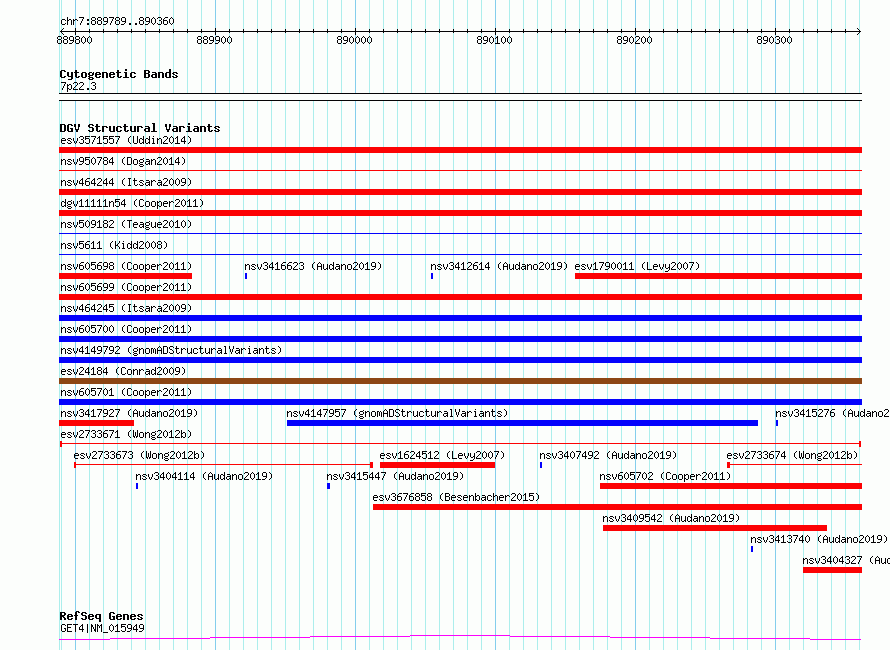The height and width of the screenshot is (650, 890).
Task: Click the 890300 ruler coordinate
Action: point(774,40)
